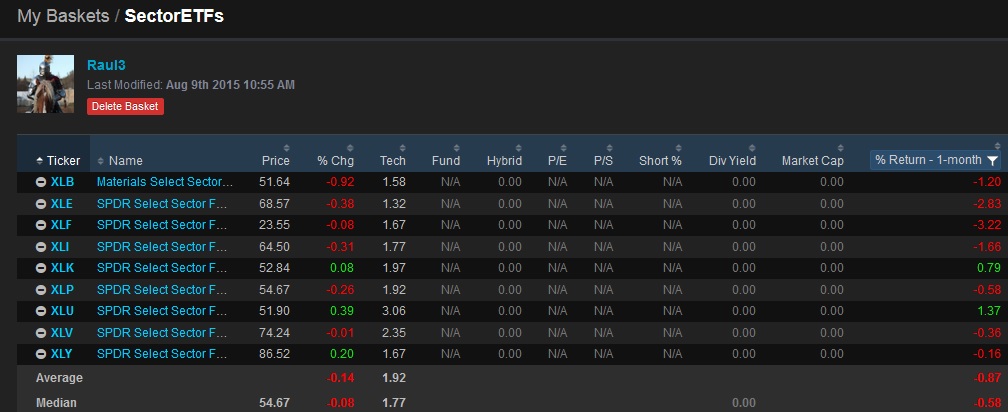Select XLV price 74.24
This screenshot has height=412, width=1008.
pyautogui.click(x=274, y=333)
